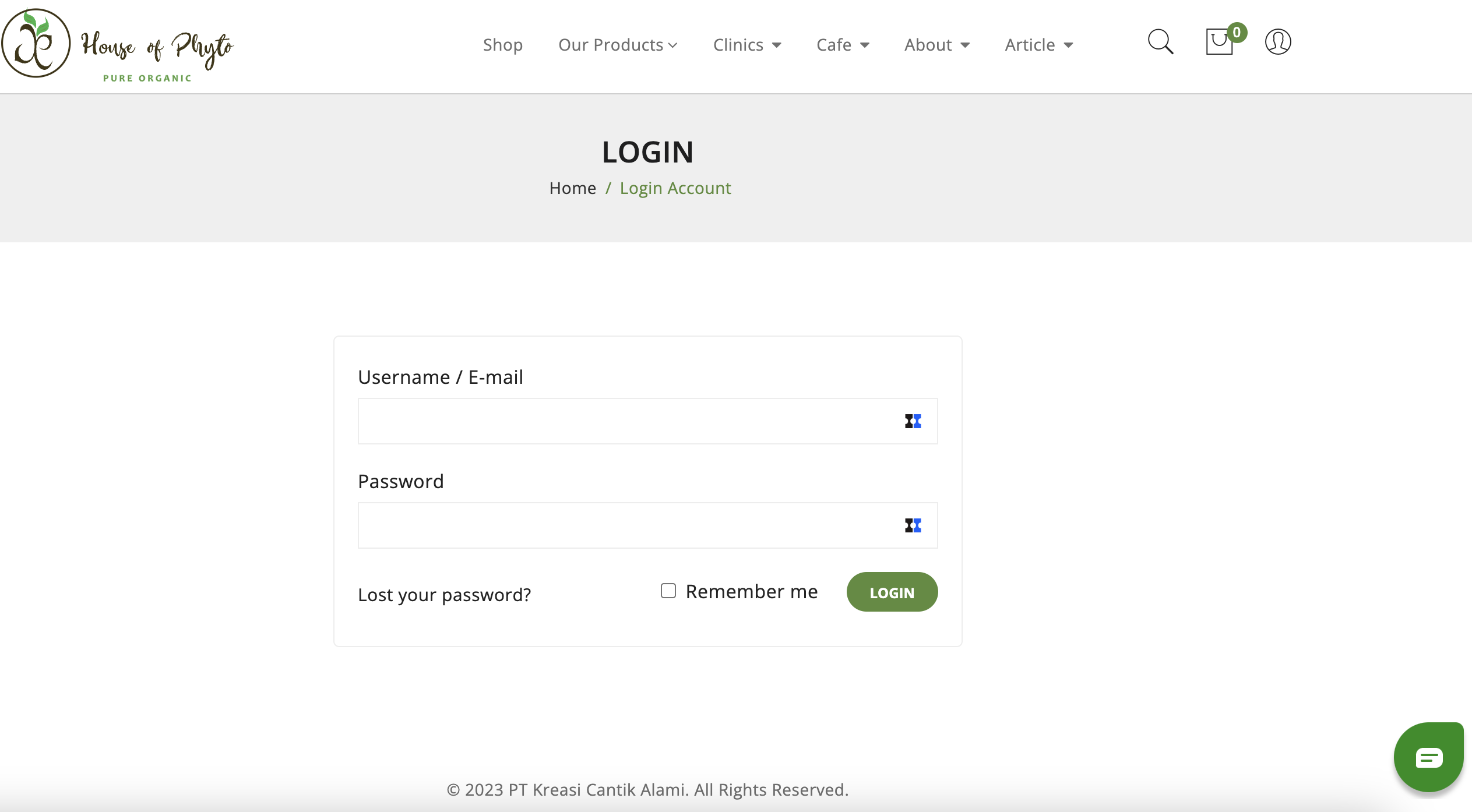Click the cart item count badge

click(1237, 33)
